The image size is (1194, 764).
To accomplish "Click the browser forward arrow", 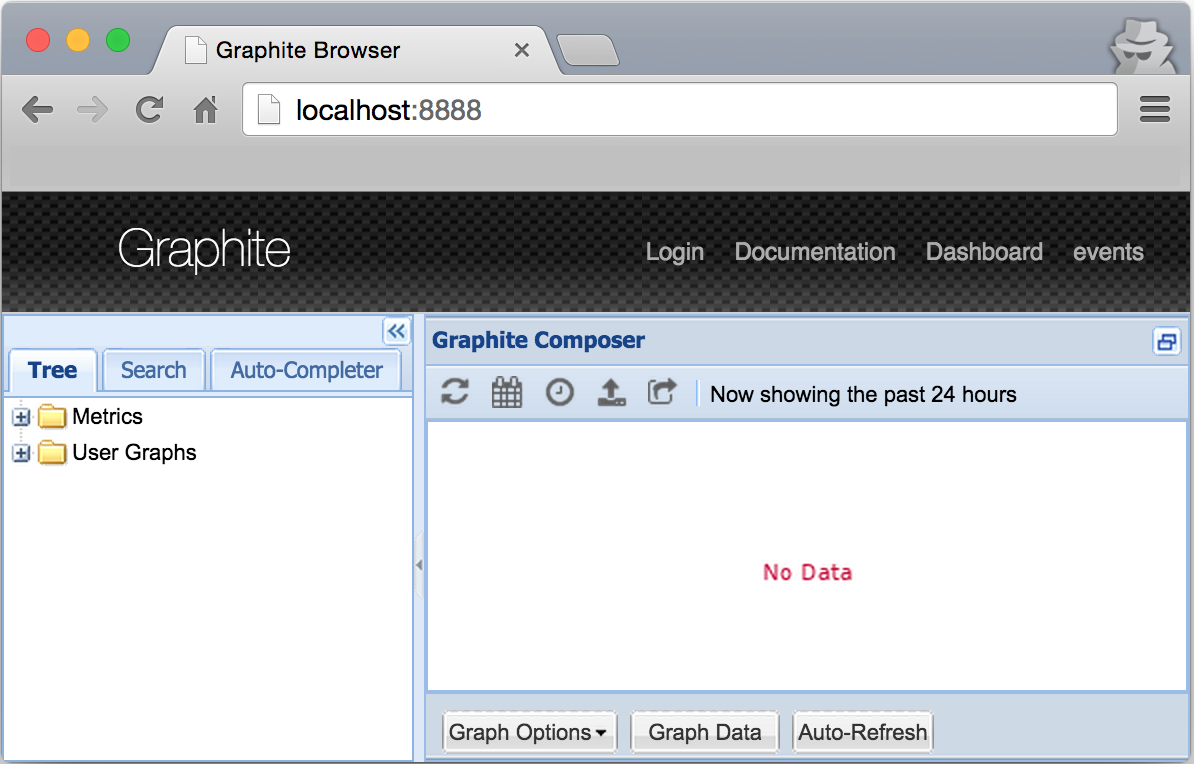I will [93, 110].
